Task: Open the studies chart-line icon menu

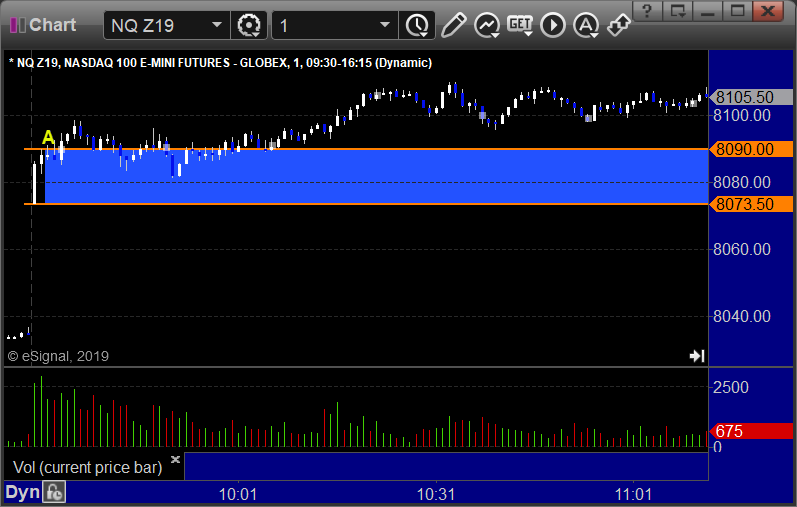Action: (x=486, y=25)
